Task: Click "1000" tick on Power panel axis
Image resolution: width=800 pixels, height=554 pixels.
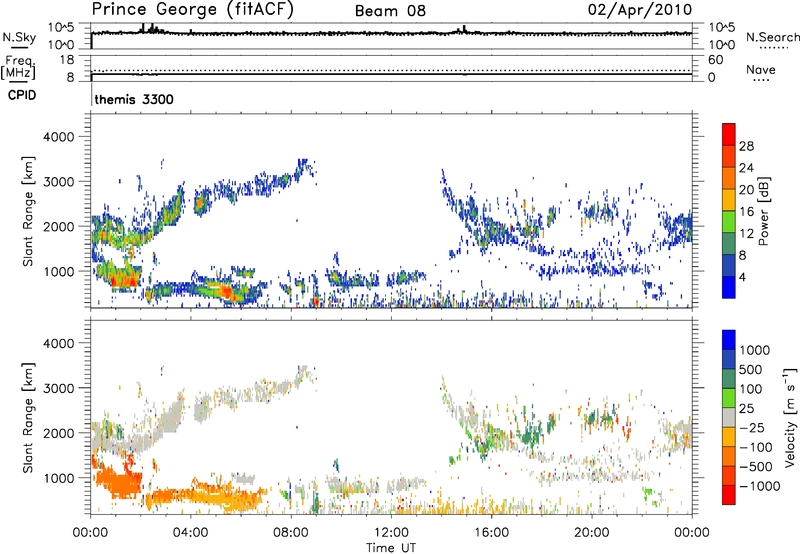Action: [59, 271]
